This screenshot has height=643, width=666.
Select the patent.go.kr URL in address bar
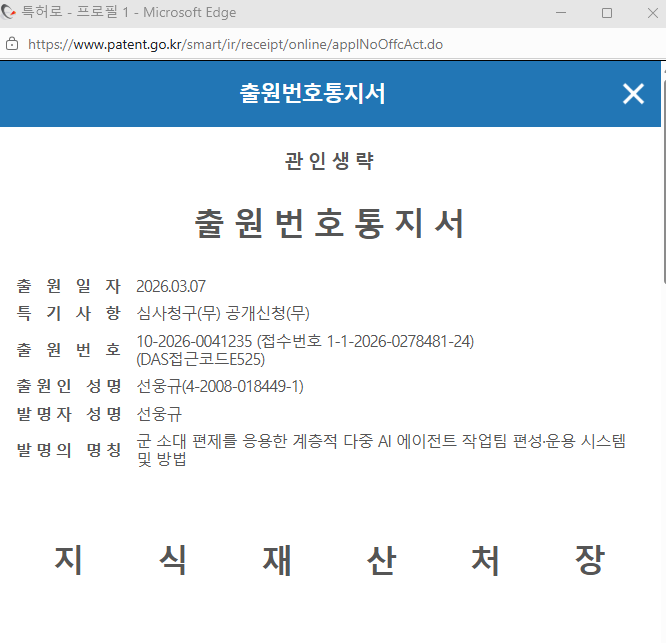click(235, 44)
